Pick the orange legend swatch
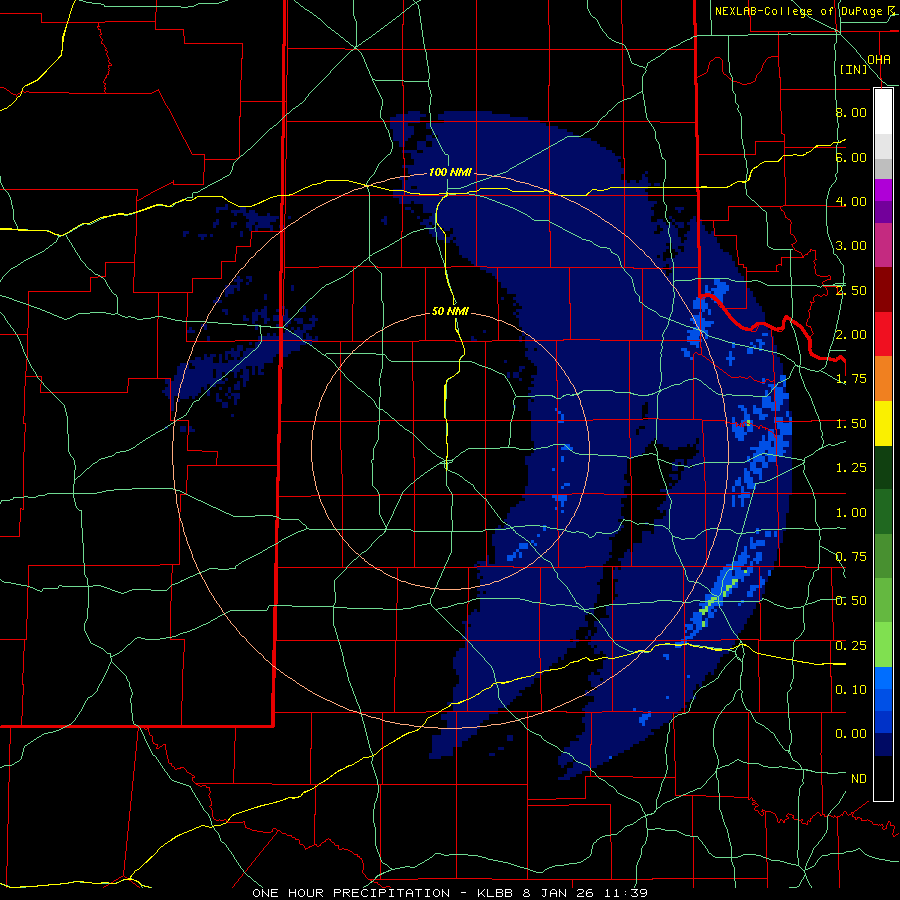Viewport: 900px width, 900px height. pyautogui.click(x=883, y=379)
